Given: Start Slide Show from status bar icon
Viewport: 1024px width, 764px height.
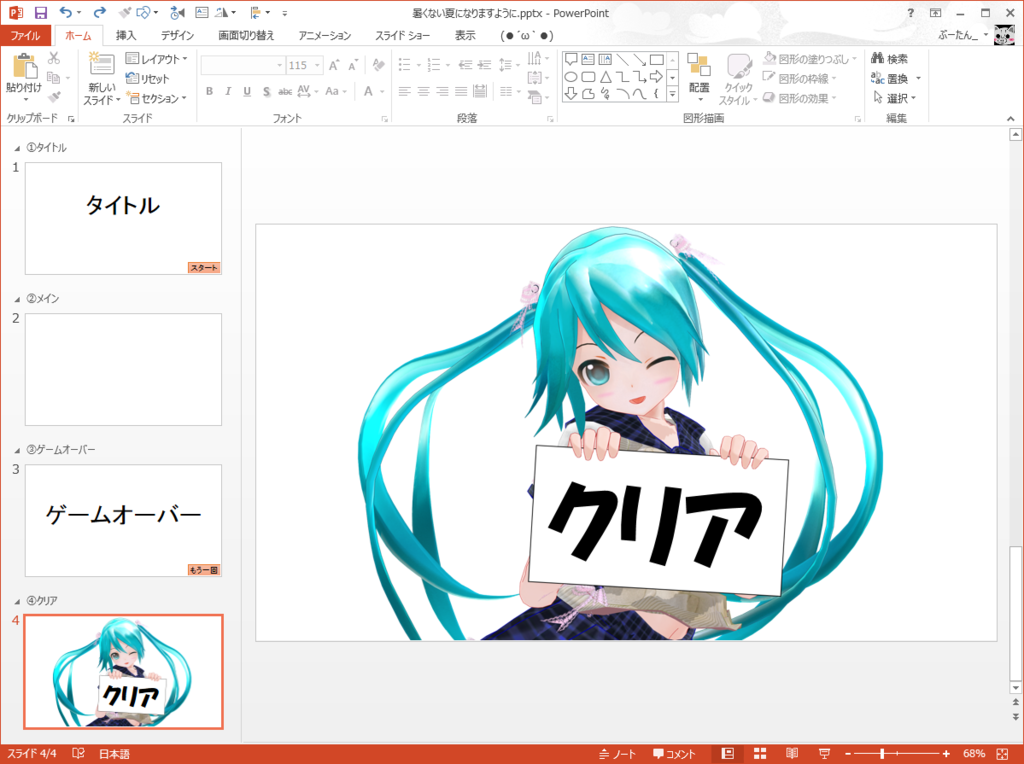Looking at the screenshot, I should tap(824, 754).
